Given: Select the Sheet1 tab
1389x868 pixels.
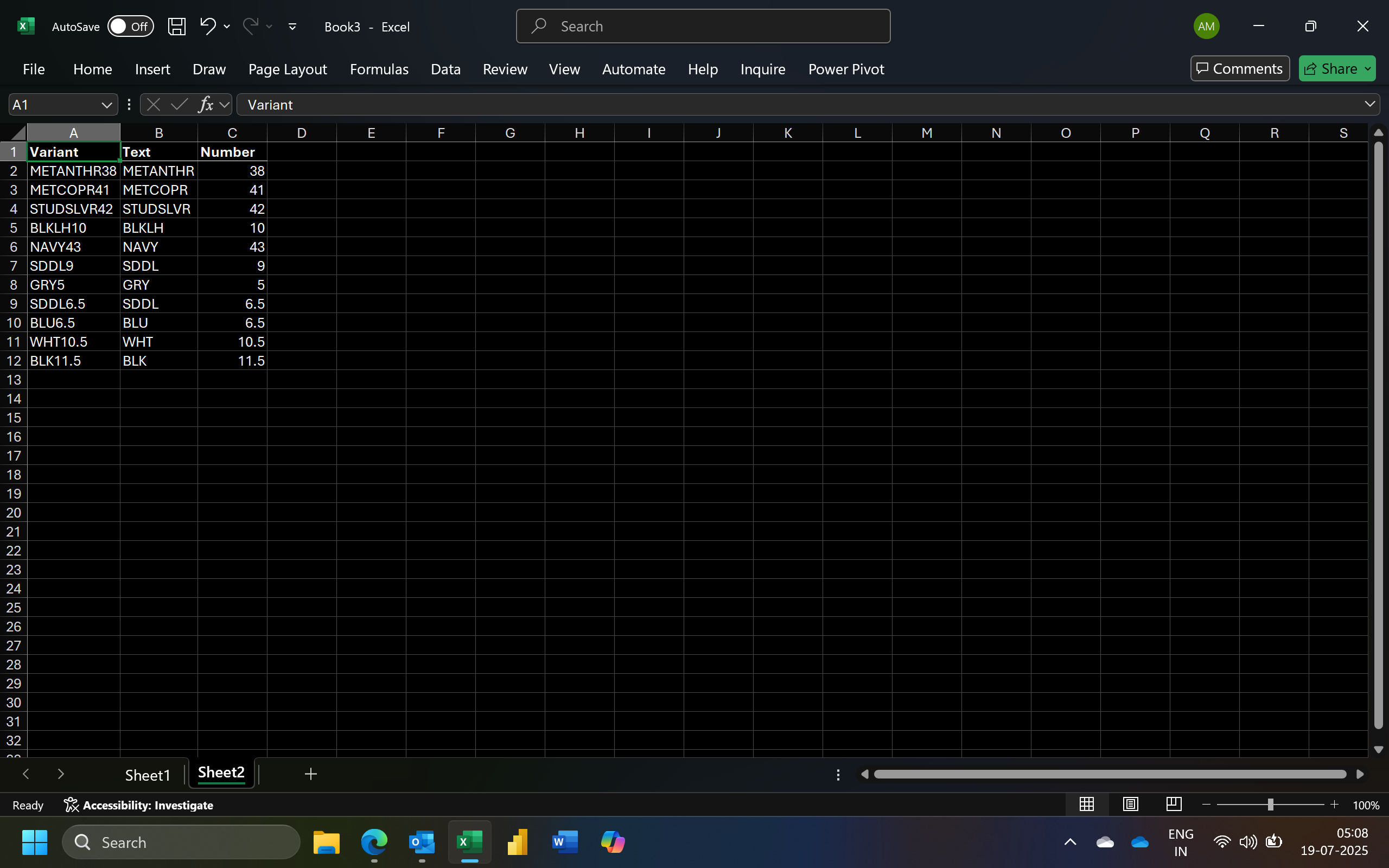Looking at the screenshot, I should pos(148,774).
